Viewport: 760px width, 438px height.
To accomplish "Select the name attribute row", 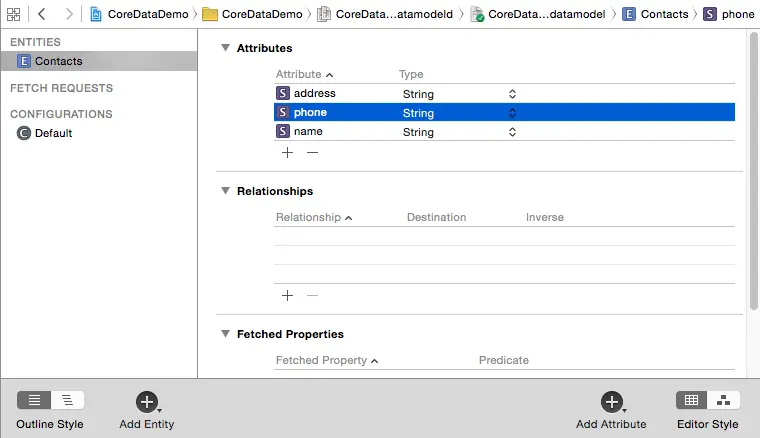I will click(504, 131).
